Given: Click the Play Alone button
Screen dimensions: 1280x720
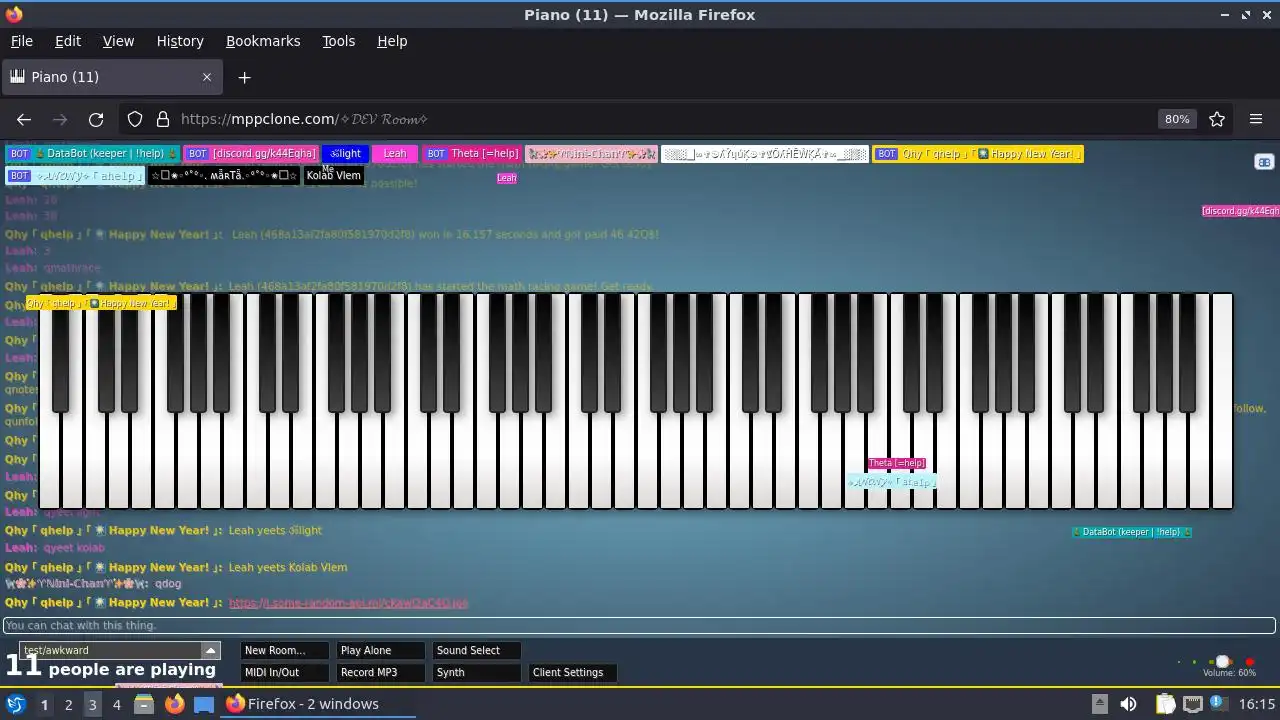Looking at the screenshot, I should pos(381,650).
